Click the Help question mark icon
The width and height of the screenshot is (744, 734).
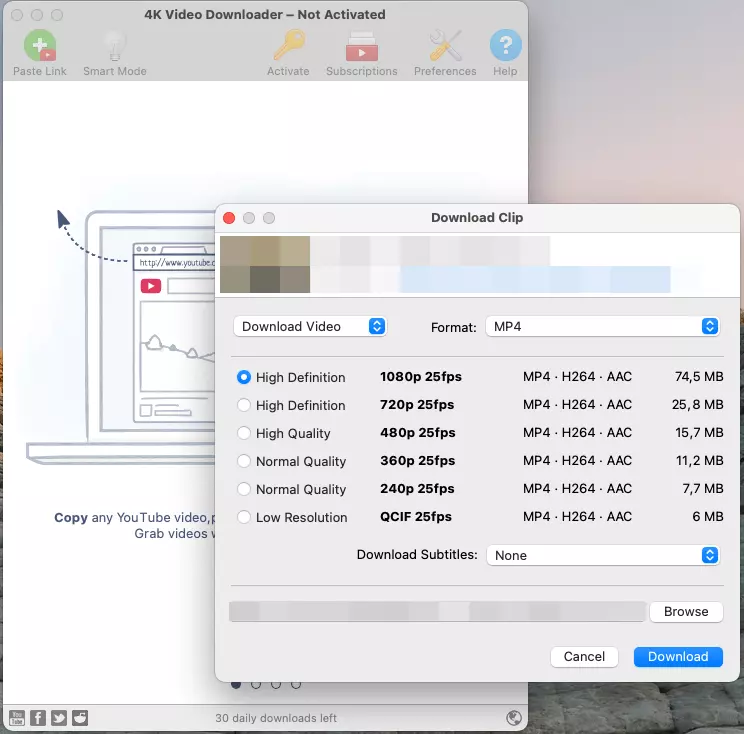click(x=505, y=47)
